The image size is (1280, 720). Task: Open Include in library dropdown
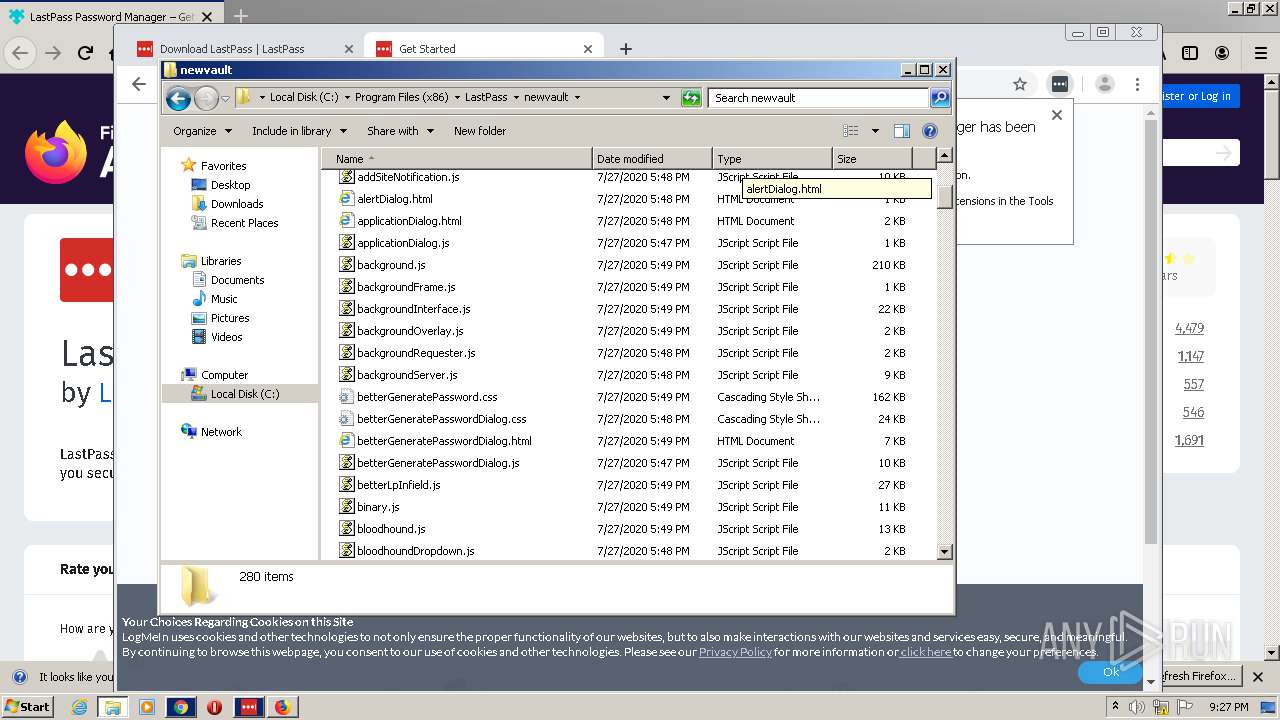click(x=299, y=131)
